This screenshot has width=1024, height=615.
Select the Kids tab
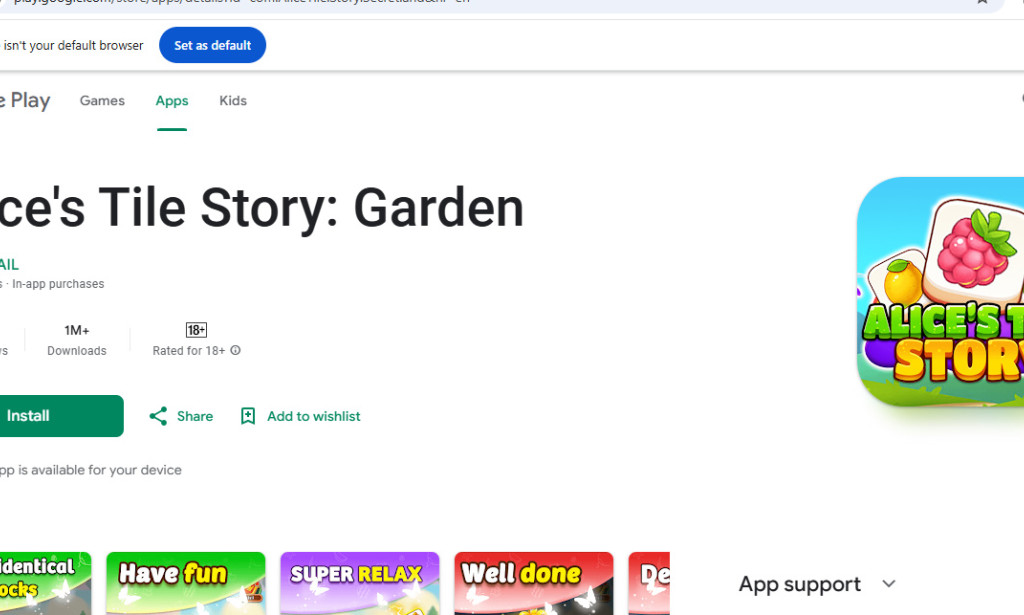click(232, 100)
